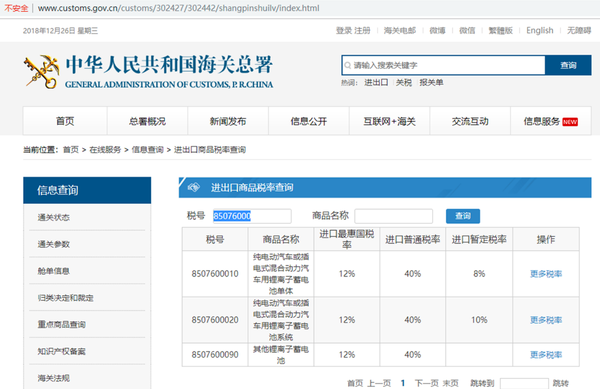This screenshot has height=389, width=600.
Task: Select page 1 in pagination
Action: [x=403, y=383]
